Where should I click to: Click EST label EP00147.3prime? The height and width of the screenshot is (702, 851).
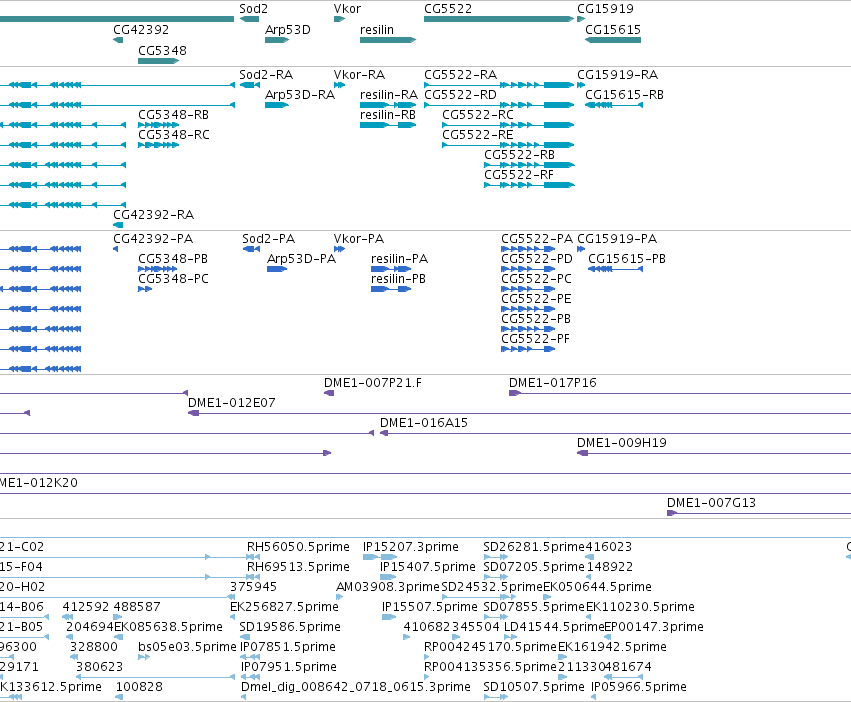[654, 627]
